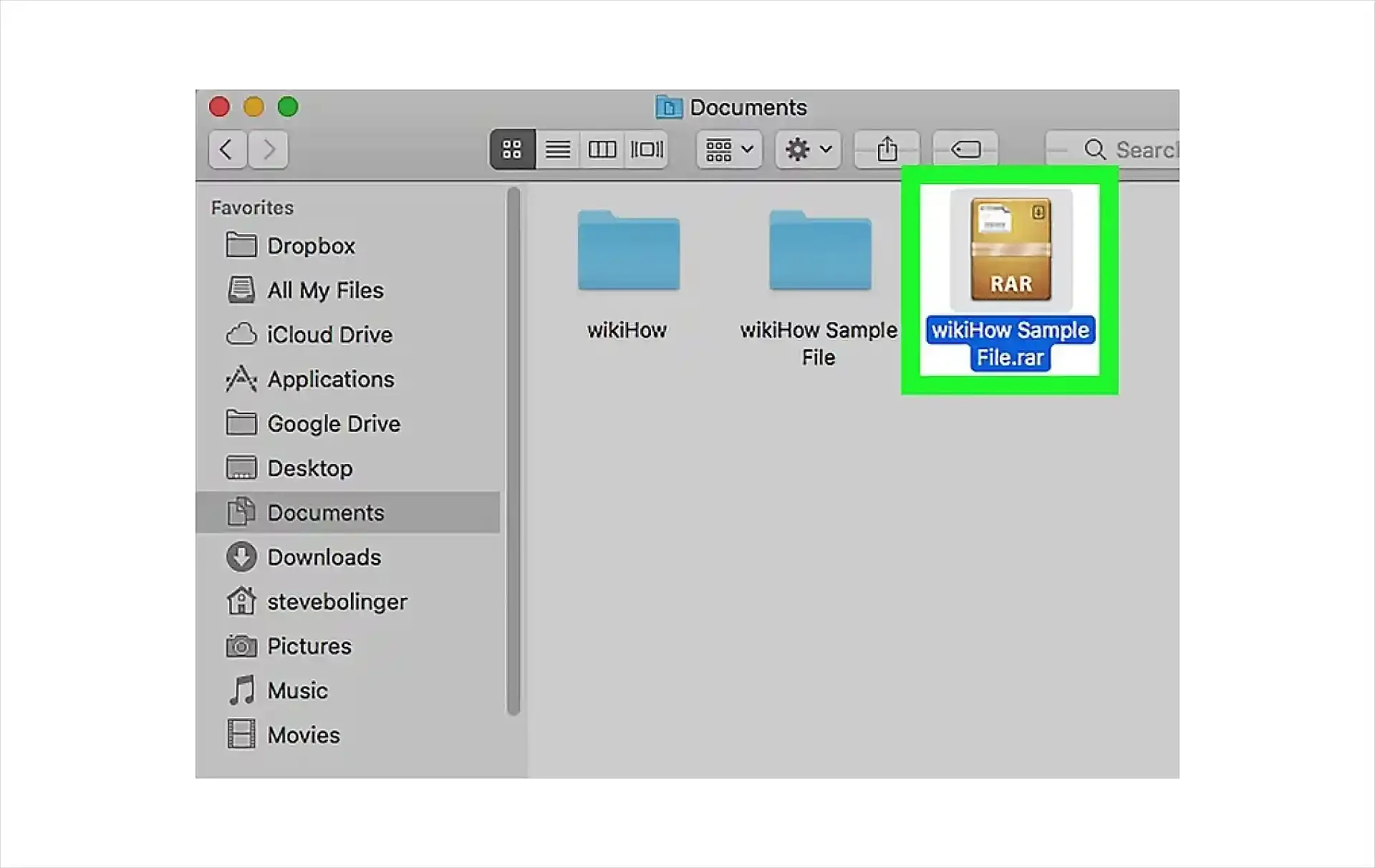Minimize the window with yellow button

click(x=254, y=107)
